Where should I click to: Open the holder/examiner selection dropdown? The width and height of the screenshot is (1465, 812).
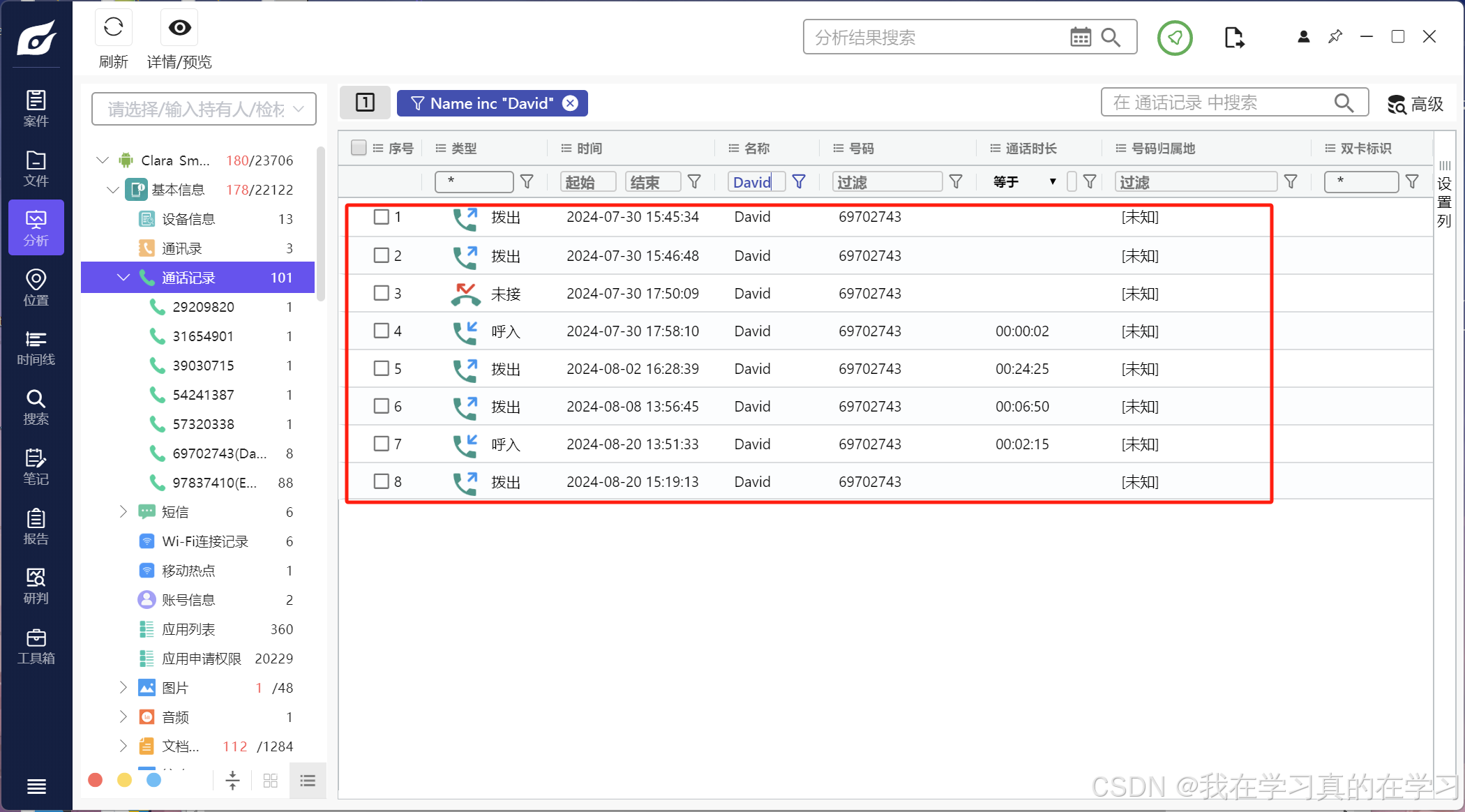click(x=204, y=110)
